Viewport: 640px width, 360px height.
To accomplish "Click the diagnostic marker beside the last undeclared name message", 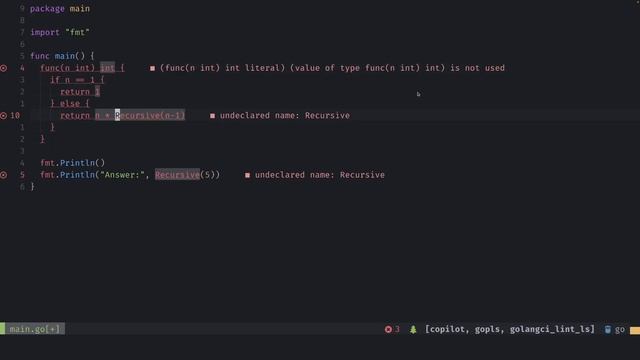I will [247, 175].
